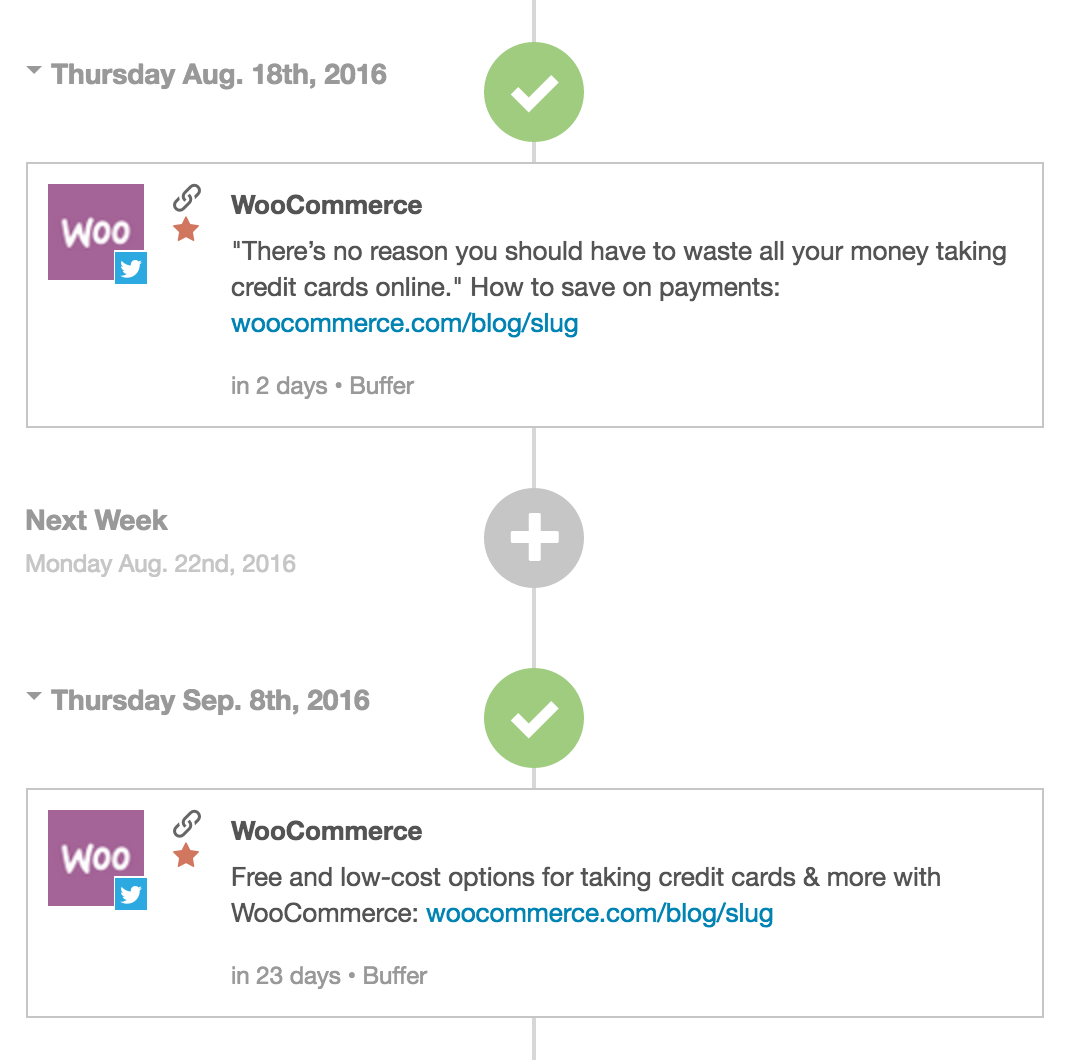Select the Next Week heading
The image size is (1076, 1060).
coord(96,520)
